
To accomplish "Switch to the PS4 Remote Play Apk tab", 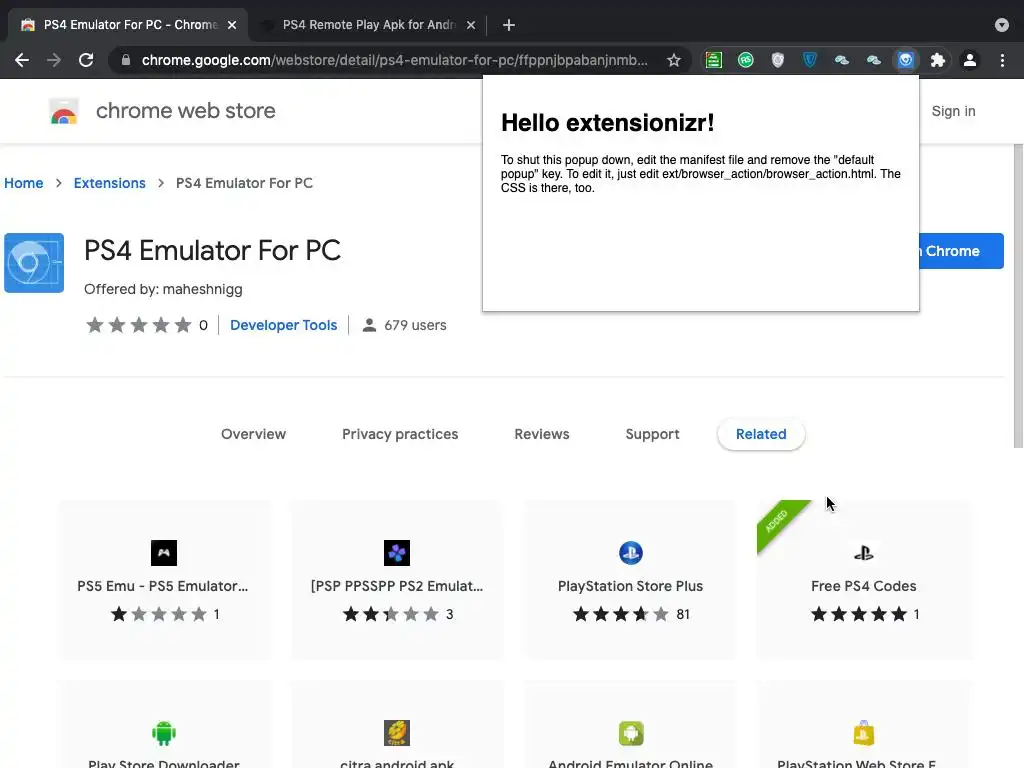I will point(368,25).
